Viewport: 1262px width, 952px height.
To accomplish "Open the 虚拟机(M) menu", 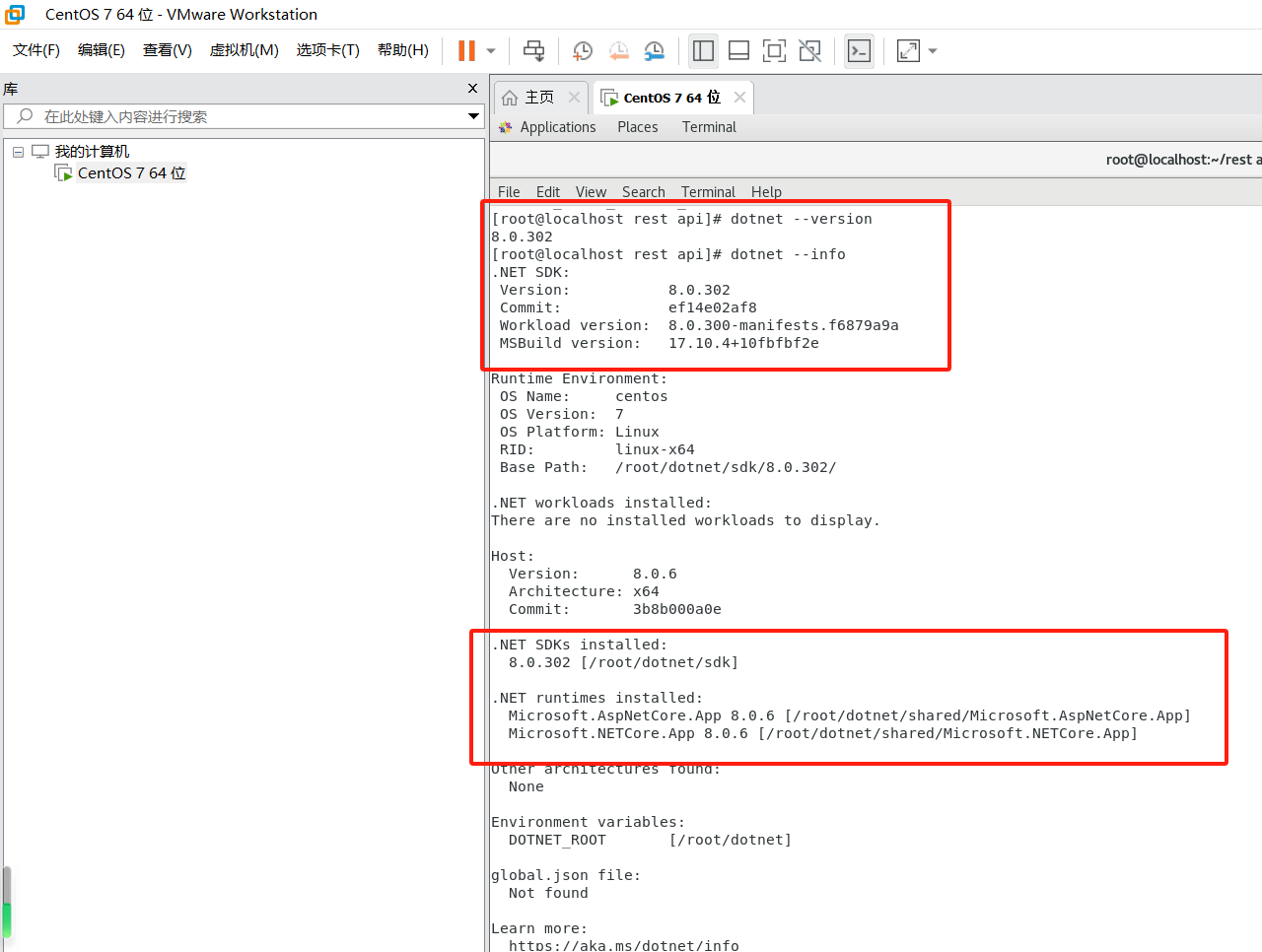I will click(244, 49).
